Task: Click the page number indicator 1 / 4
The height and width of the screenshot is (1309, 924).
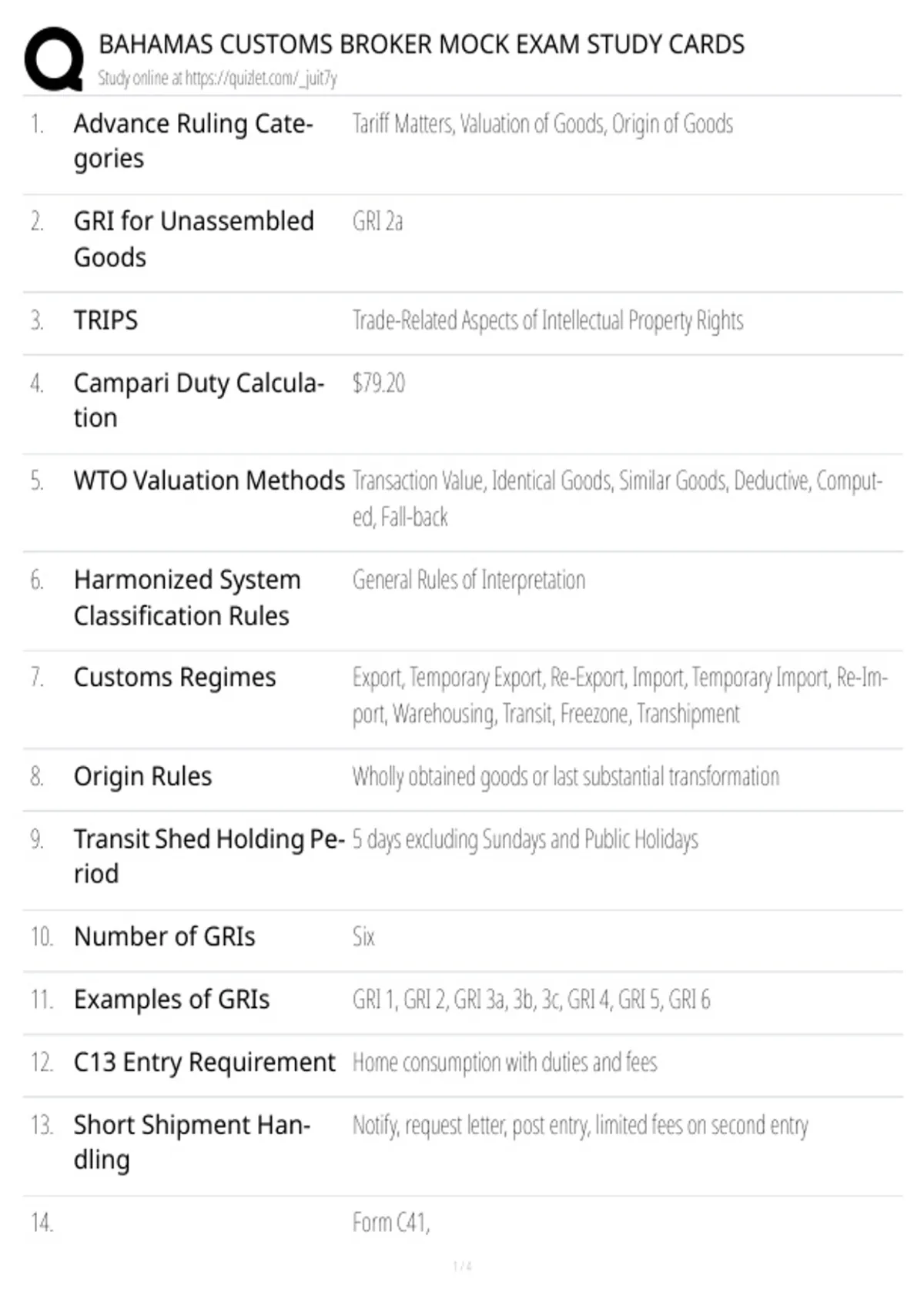Action: tap(462, 1267)
